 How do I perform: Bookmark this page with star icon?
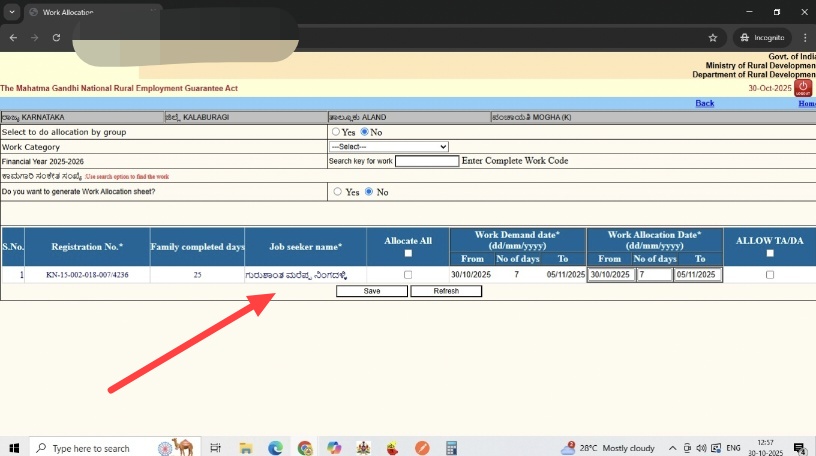coord(712,37)
